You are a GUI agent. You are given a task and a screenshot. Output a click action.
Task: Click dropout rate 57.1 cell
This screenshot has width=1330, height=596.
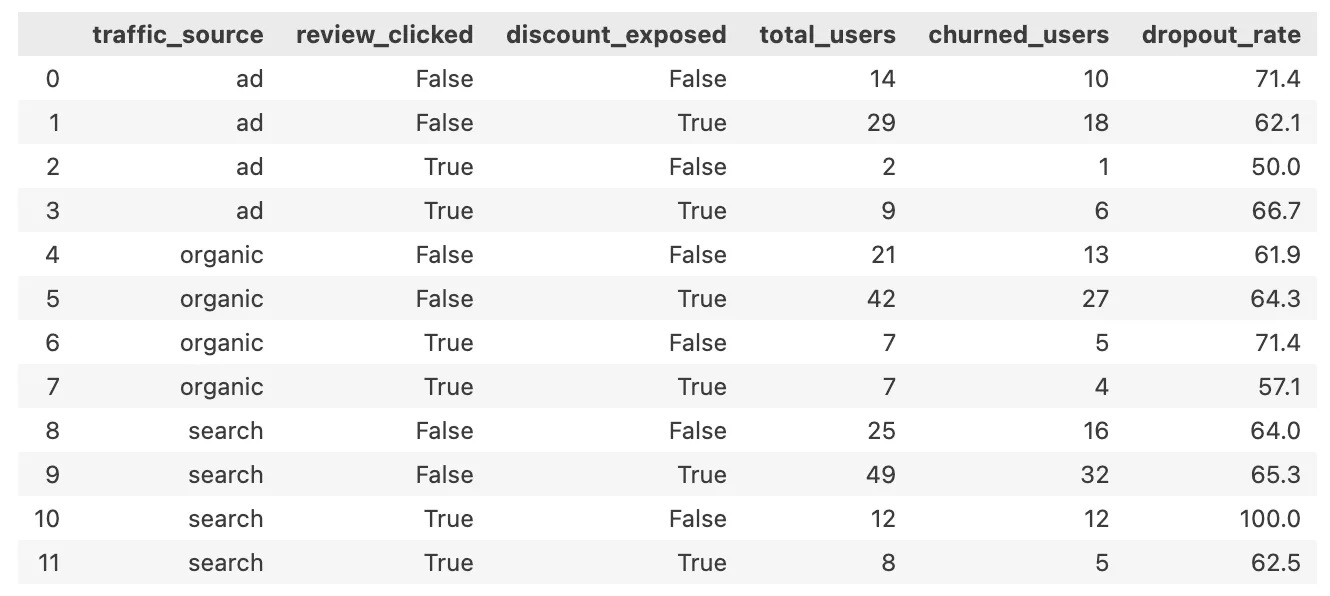click(1278, 387)
